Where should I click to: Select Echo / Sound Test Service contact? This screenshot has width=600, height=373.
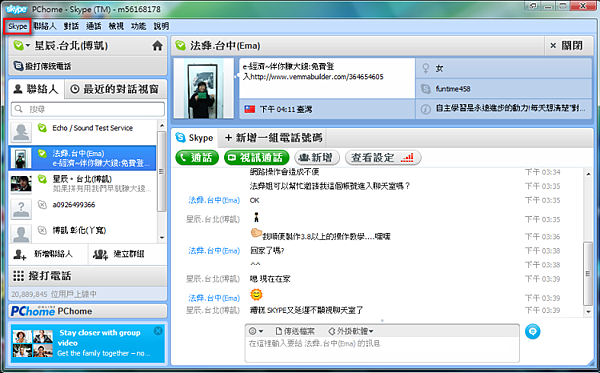coord(83,132)
